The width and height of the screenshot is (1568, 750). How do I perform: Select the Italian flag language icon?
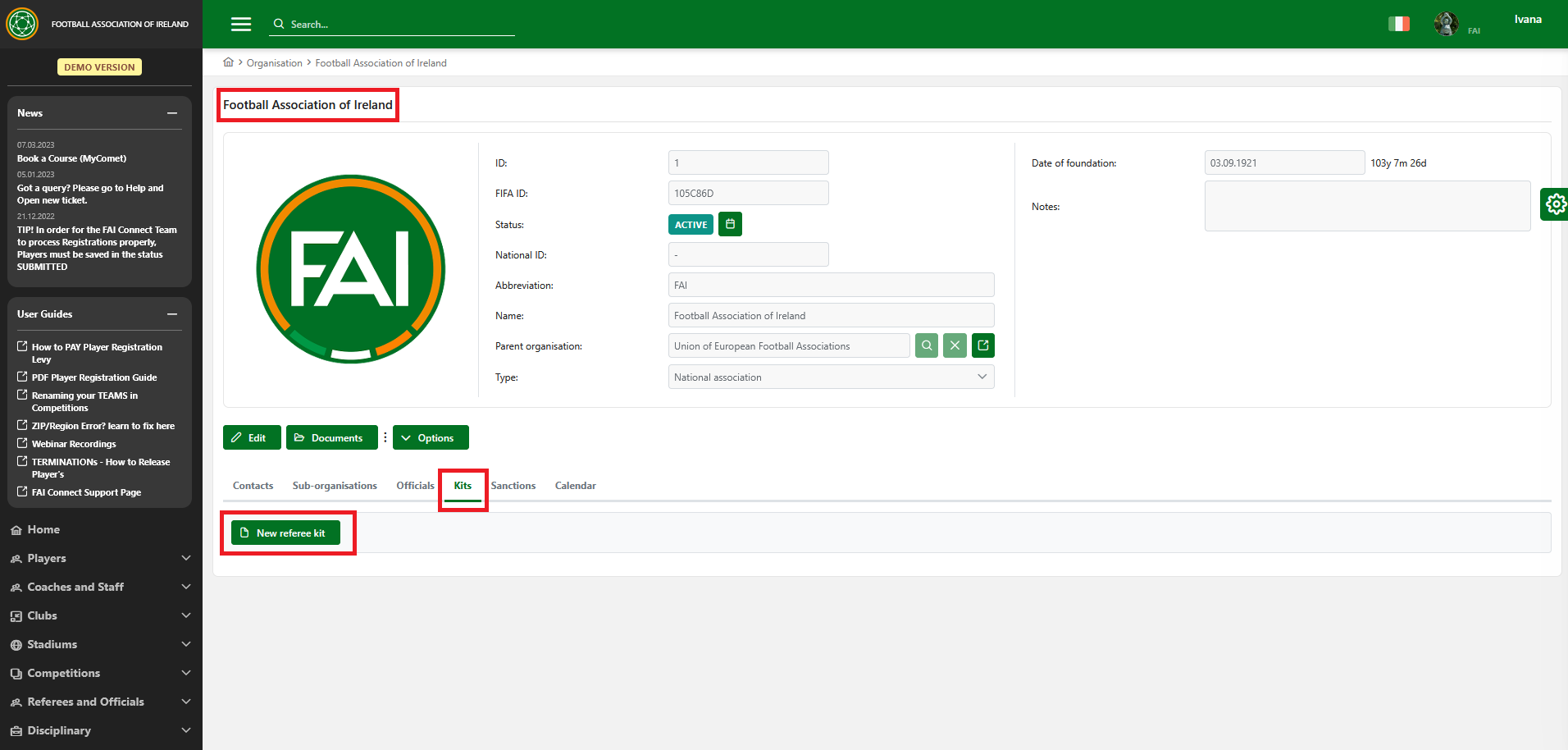(1398, 24)
